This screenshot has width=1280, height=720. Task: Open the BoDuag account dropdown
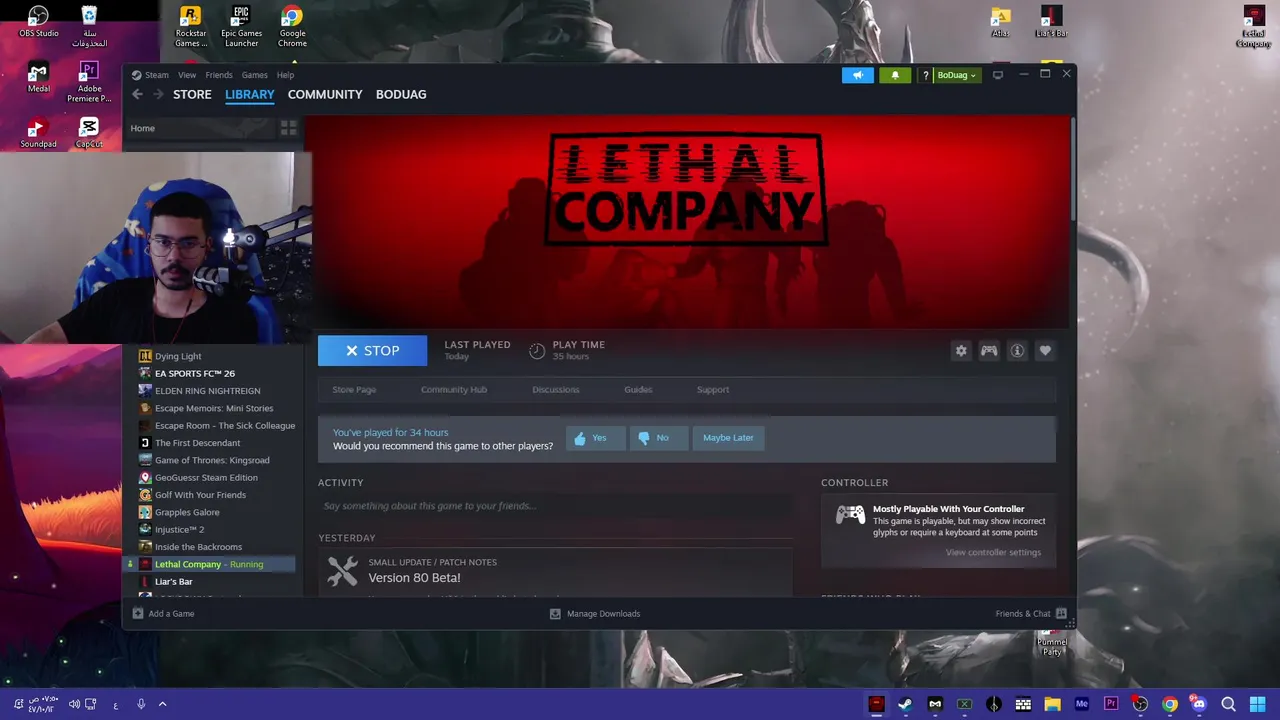(x=957, y=75)
